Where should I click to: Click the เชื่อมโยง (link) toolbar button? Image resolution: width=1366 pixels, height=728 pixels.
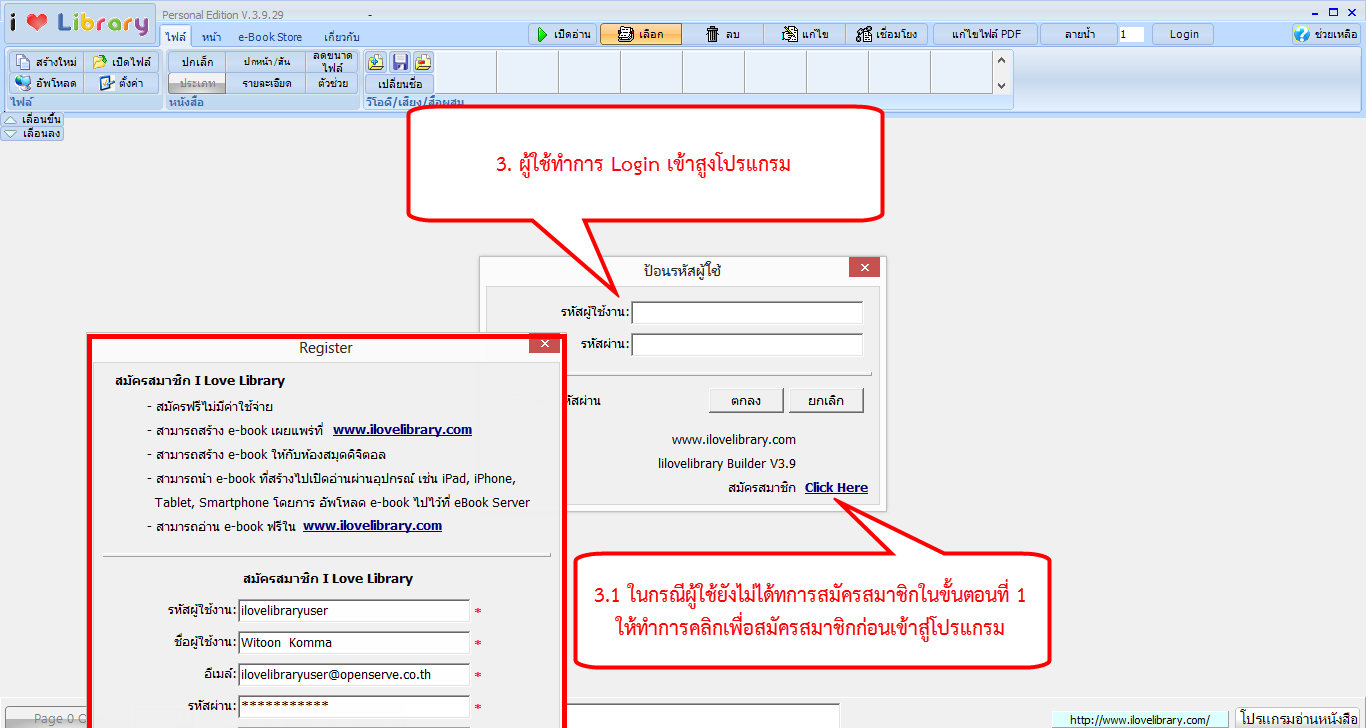pyautogui.click(x=887, y=34)
